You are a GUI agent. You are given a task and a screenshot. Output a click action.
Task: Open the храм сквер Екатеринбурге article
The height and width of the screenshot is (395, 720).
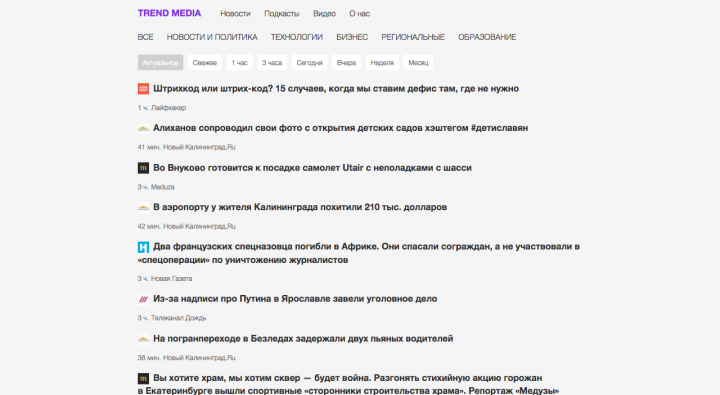click(348, 384)
